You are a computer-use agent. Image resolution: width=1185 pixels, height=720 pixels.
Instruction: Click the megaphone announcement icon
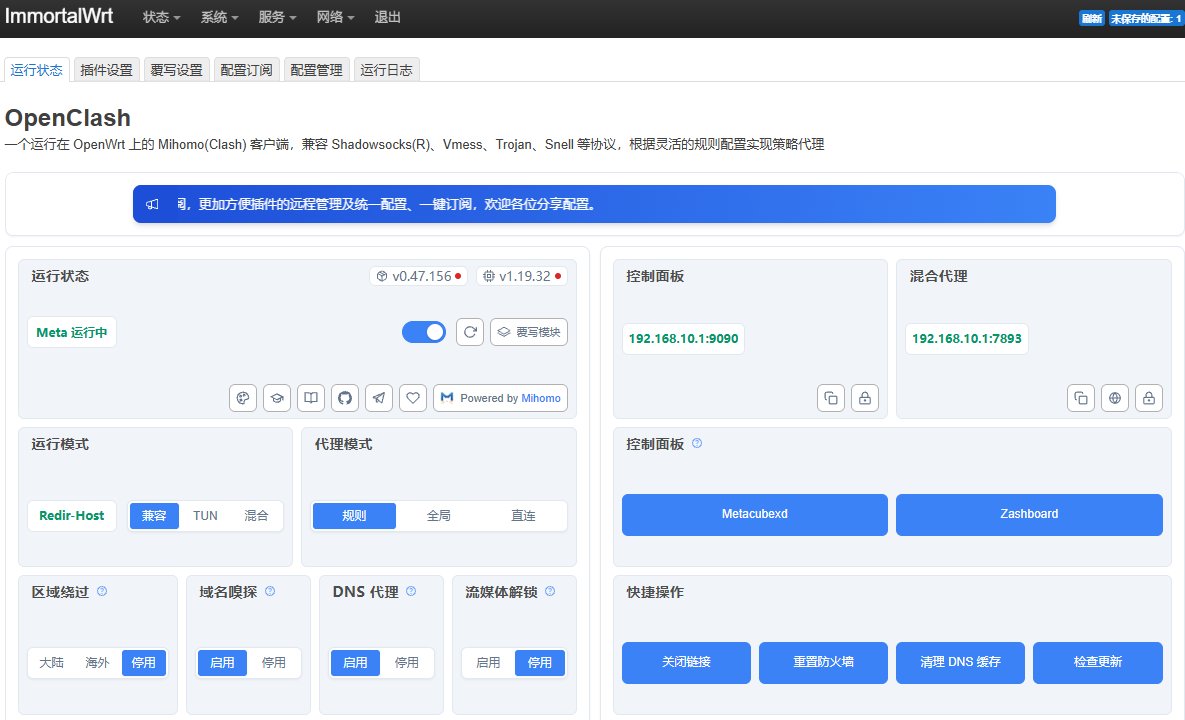(x=152, y=204)
